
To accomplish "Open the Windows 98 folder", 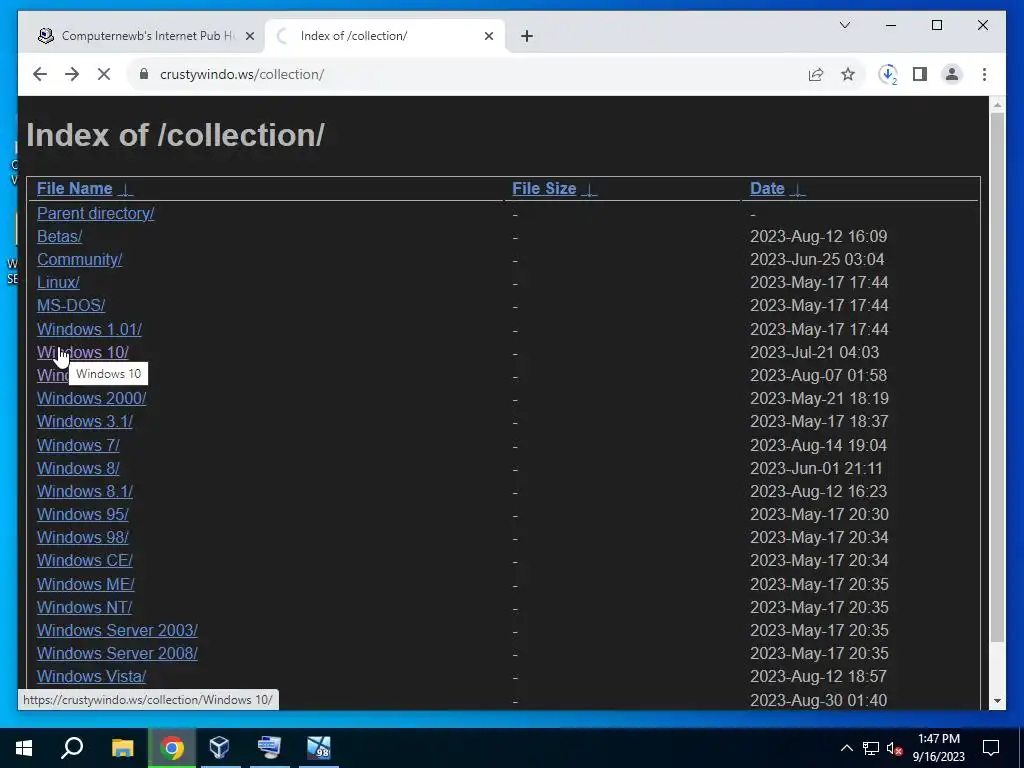I will pos(82,537).
